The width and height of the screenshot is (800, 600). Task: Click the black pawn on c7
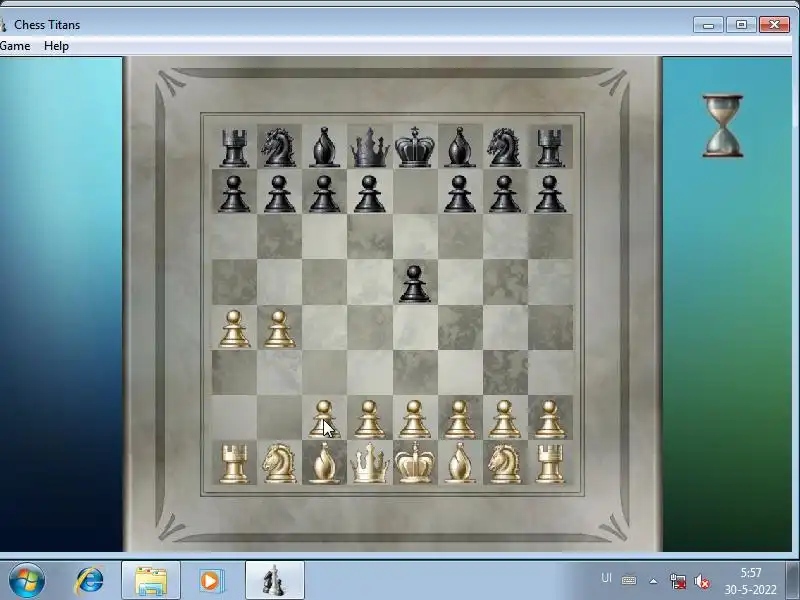pos(324,194)
